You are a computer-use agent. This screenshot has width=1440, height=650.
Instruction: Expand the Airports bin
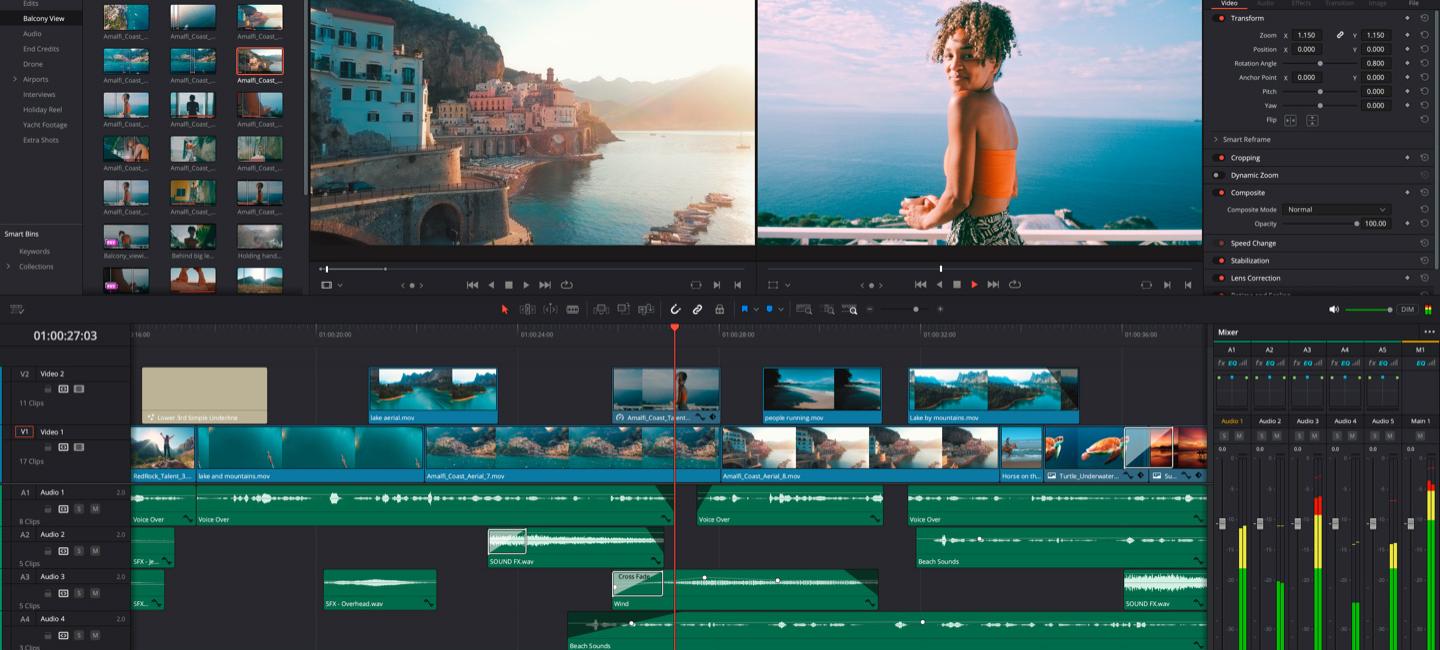(15, 79)
